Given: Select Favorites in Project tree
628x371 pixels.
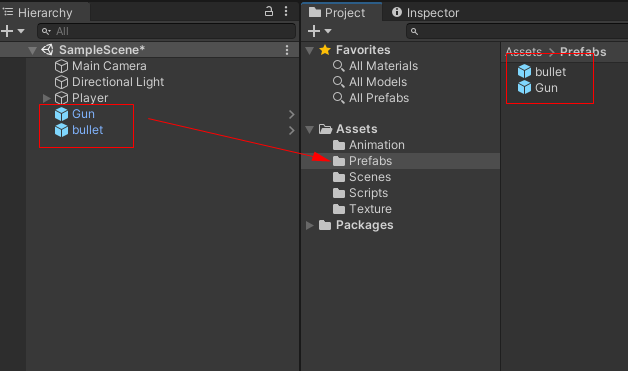Looking at the screenshot, I should (363, 50).
